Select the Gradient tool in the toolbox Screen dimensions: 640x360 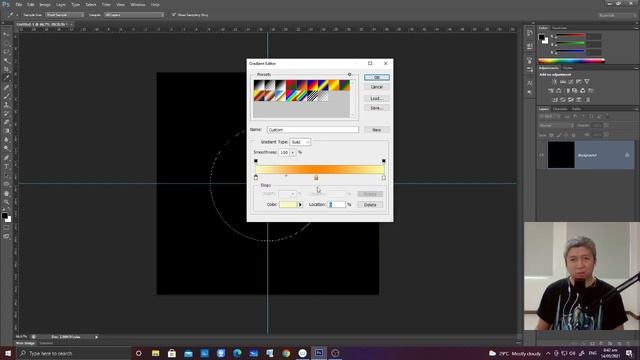point(6,131)
